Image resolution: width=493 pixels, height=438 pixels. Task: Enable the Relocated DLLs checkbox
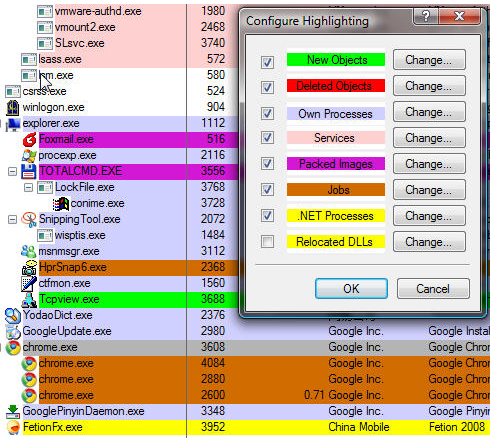tap(267, 242)
